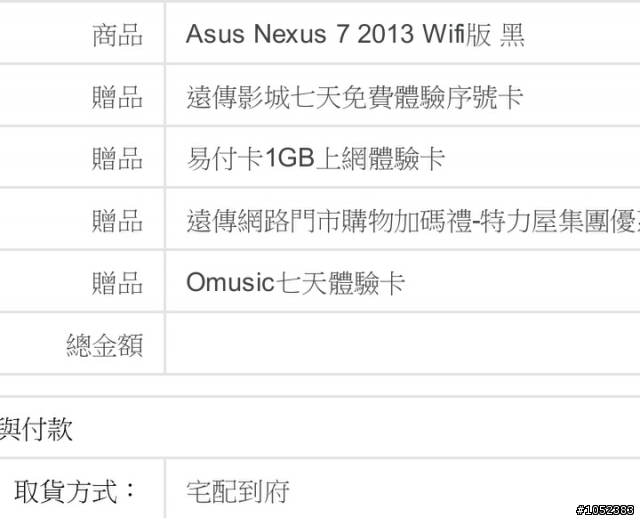Click 2013 in the product name

tap(386, 33)
